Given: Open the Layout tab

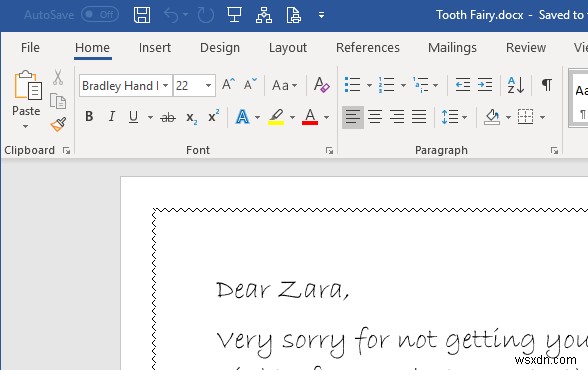Looking at the screenshot, I should point(288,48).
